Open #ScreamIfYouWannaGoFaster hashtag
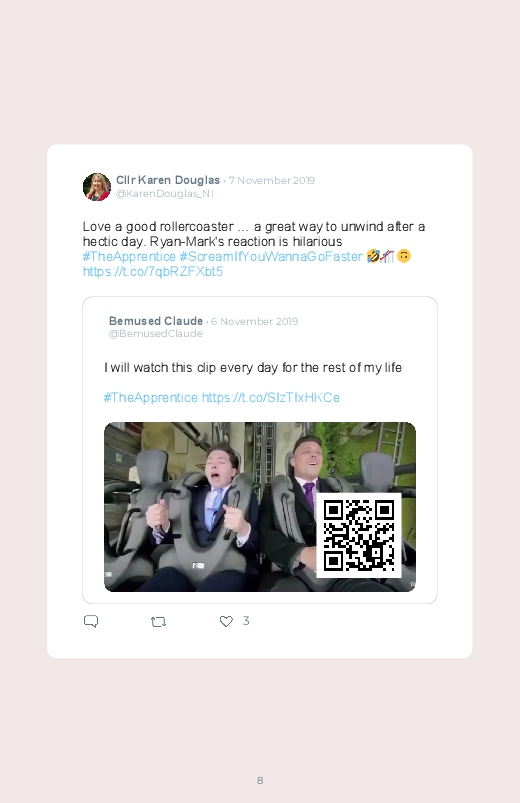Image resolution: width=520 pixels, height=803 pixels. pyautogui.click(x=271, y=257)
